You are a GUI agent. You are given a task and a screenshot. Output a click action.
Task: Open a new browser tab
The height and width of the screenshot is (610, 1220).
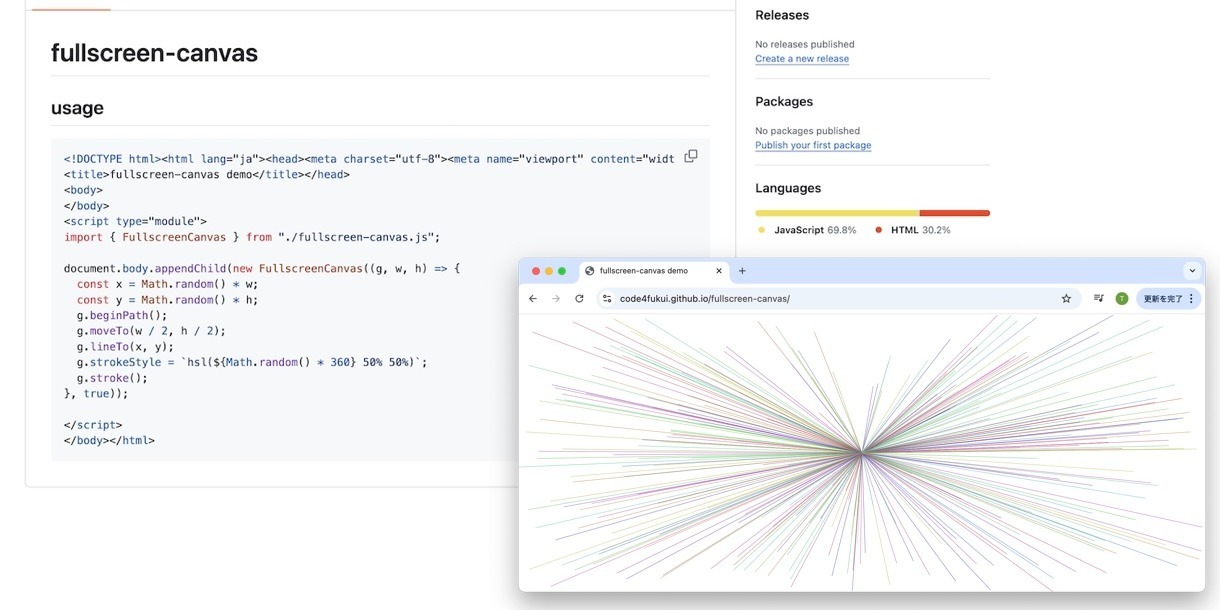(x=742, y=271)
